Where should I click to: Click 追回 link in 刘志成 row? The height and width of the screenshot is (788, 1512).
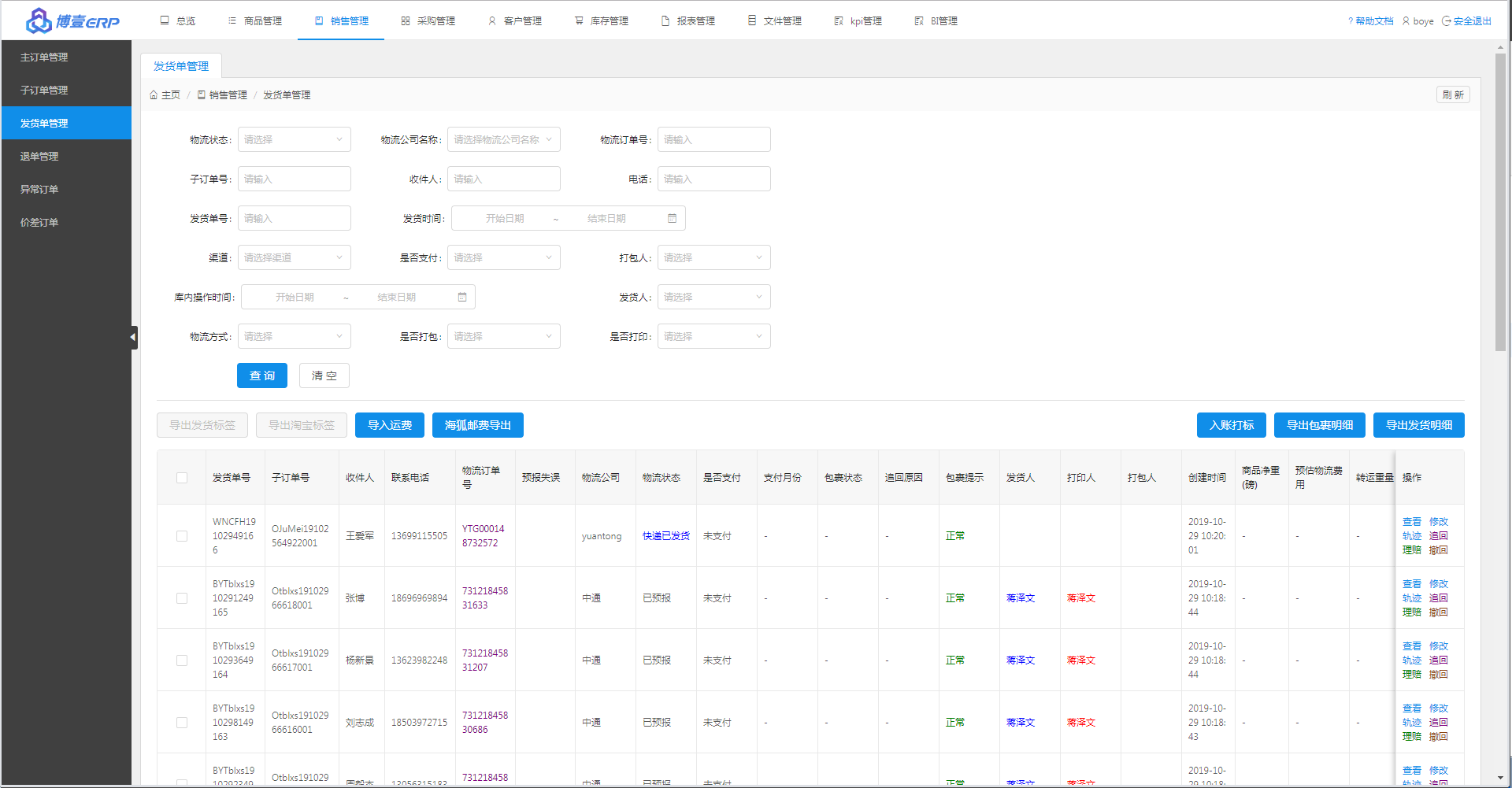click(1439, 723)
